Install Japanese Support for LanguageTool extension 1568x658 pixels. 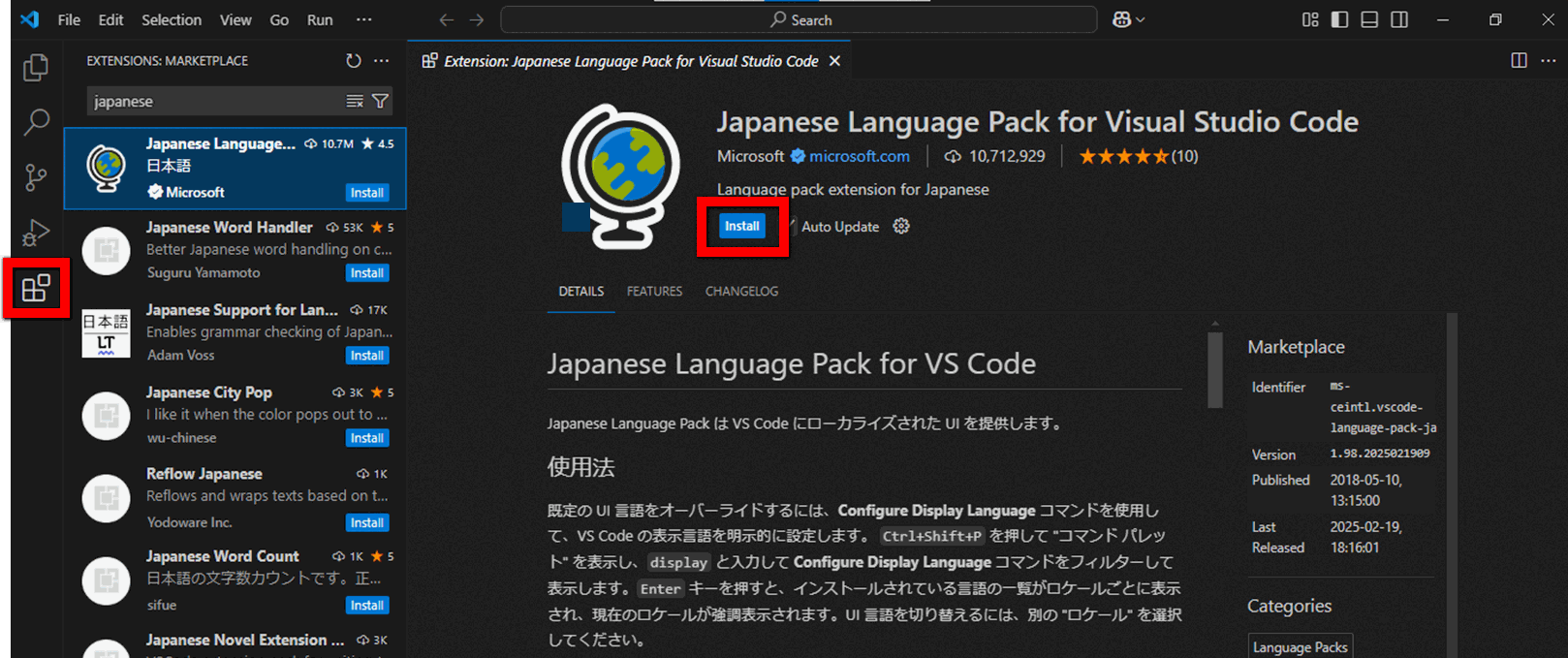coord(367,356)
